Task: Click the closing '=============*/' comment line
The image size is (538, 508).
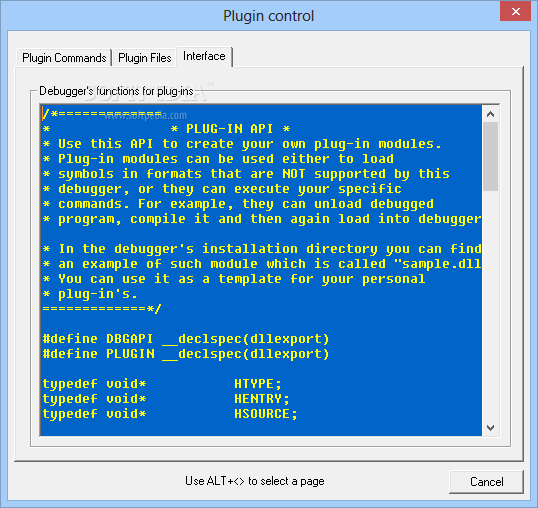Action: coord(102,309)
